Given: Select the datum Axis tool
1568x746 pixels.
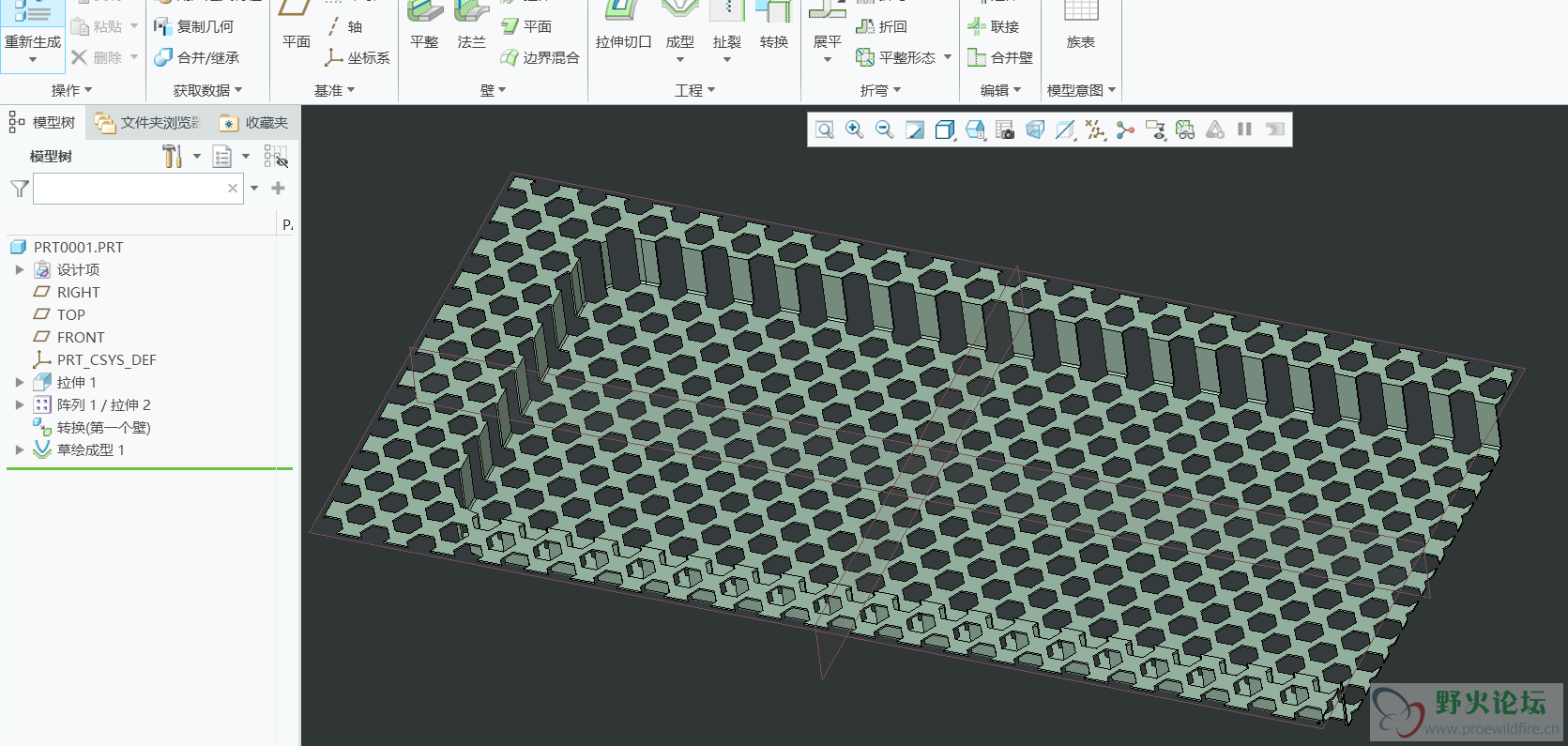Looking at the screenshot, I should (x=344, y=26).
